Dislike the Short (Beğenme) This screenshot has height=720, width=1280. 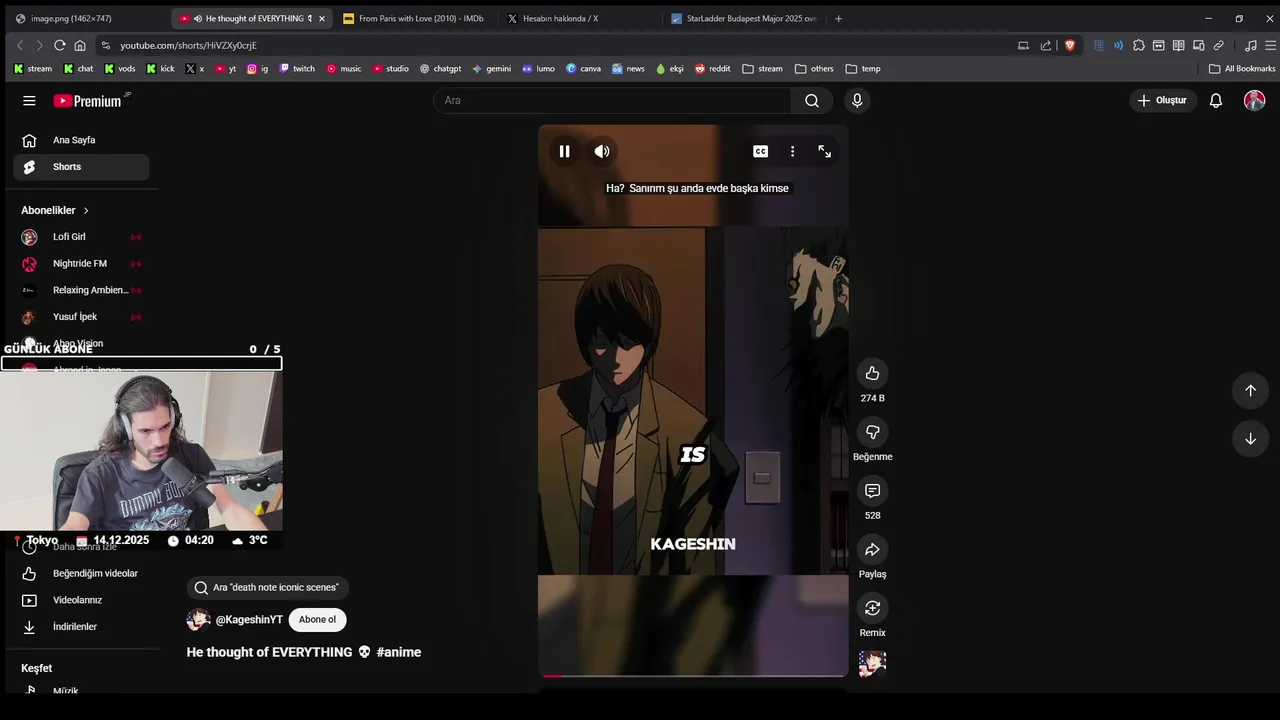coord(872,432)
